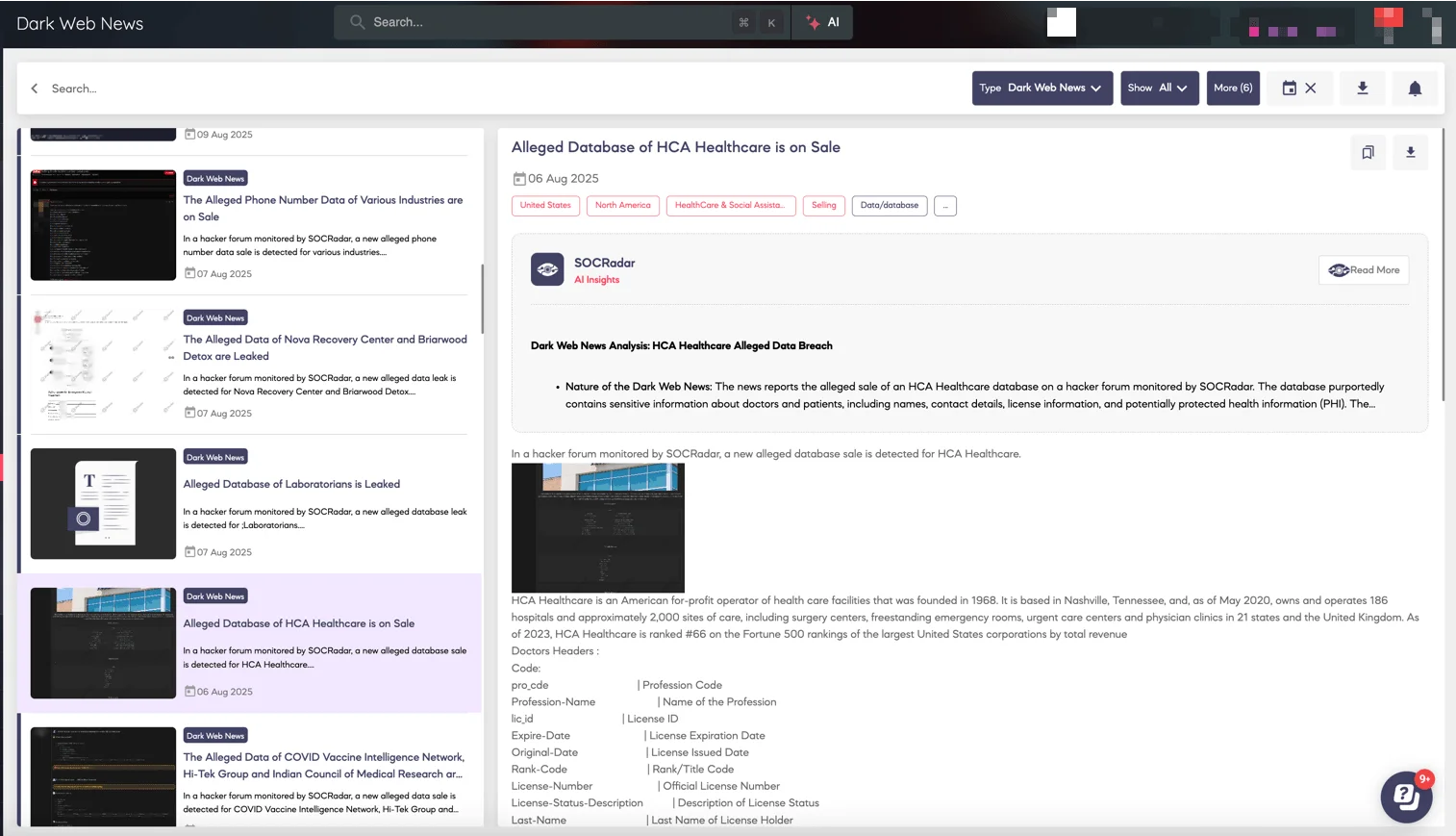The image size is (1456, 836).
Task: Click the magnifier icon in top search bar
Action: [x=357, y=22]
